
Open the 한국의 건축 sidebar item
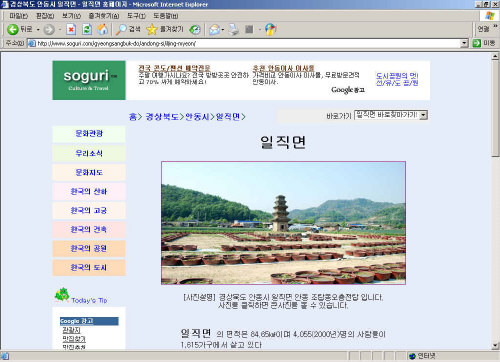(89, 229)
